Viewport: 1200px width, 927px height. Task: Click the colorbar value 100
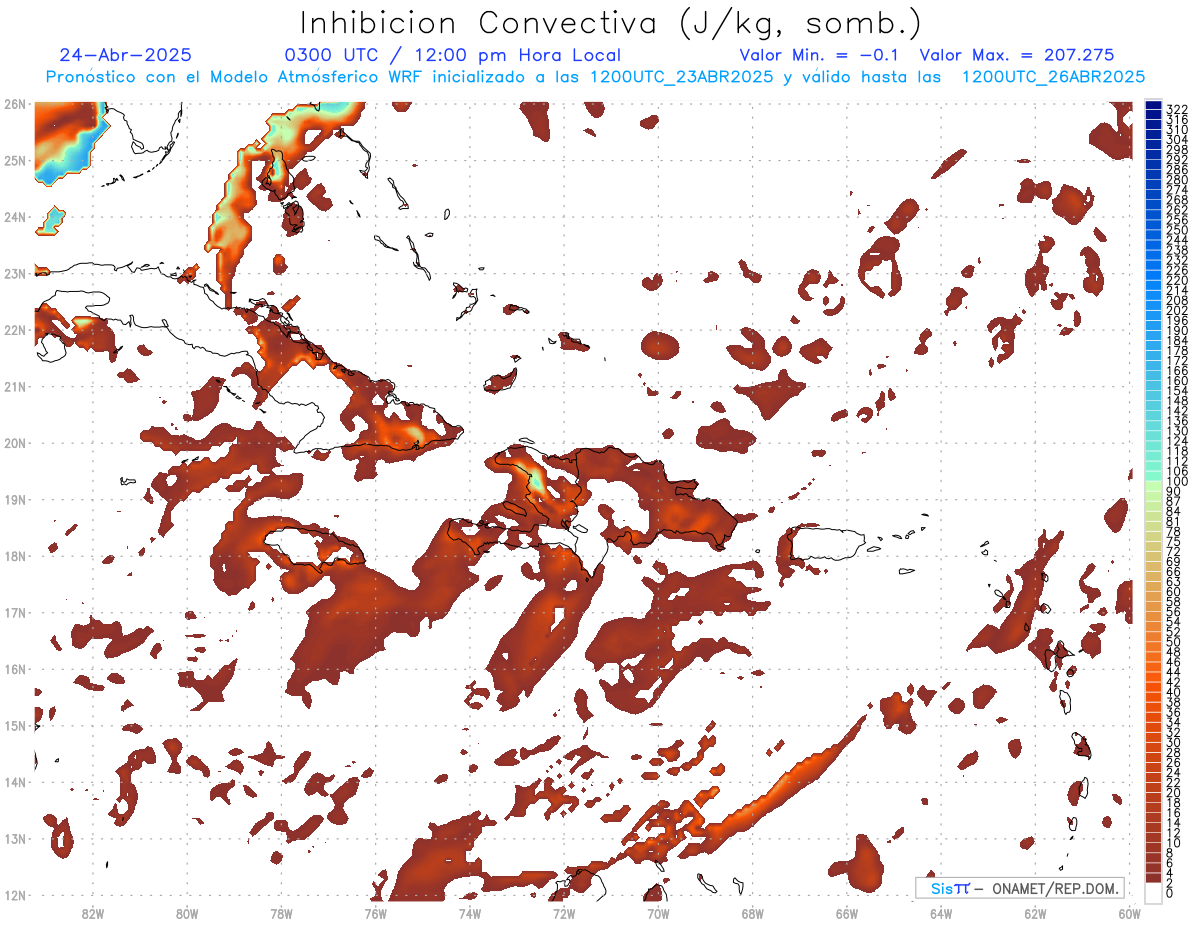pyautogui.click(x=1177, y=483)
